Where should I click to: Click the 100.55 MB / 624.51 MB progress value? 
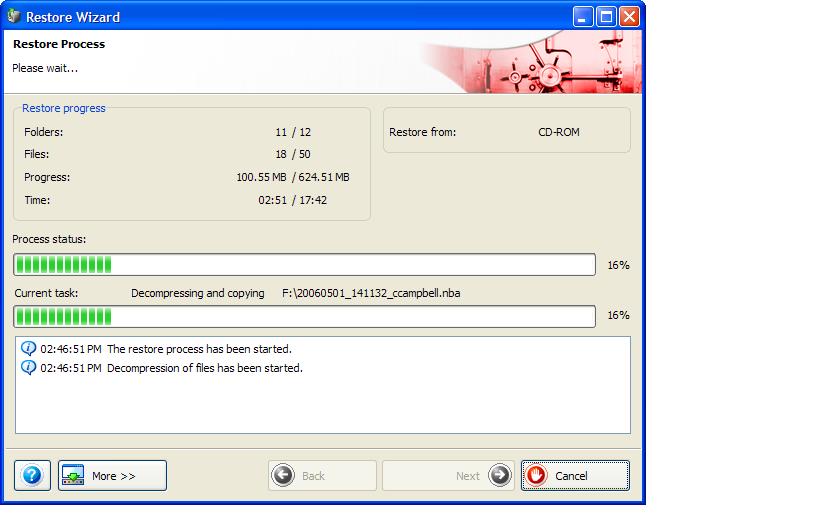point(292,178)
